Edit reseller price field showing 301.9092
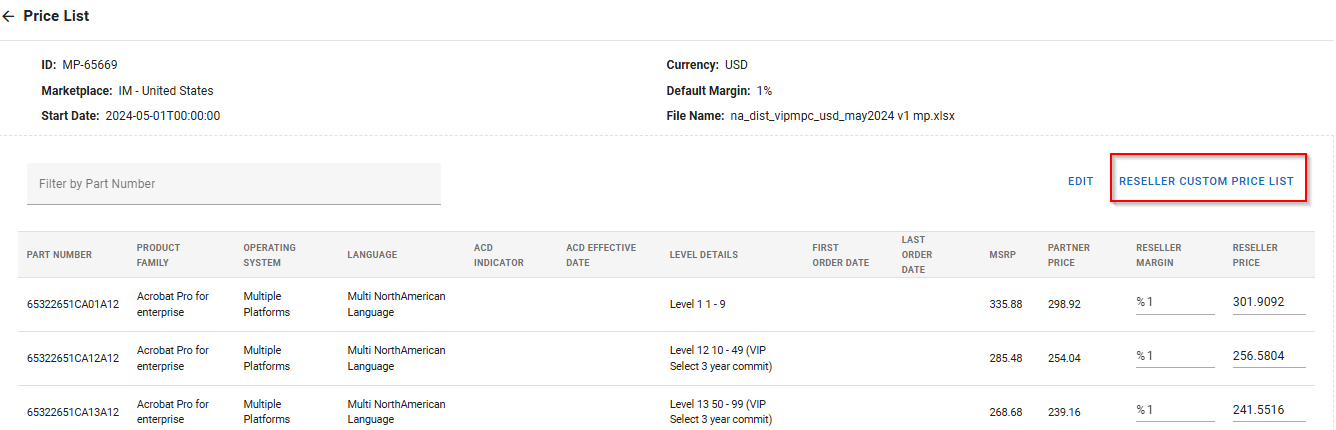 tap(1268, 301)
